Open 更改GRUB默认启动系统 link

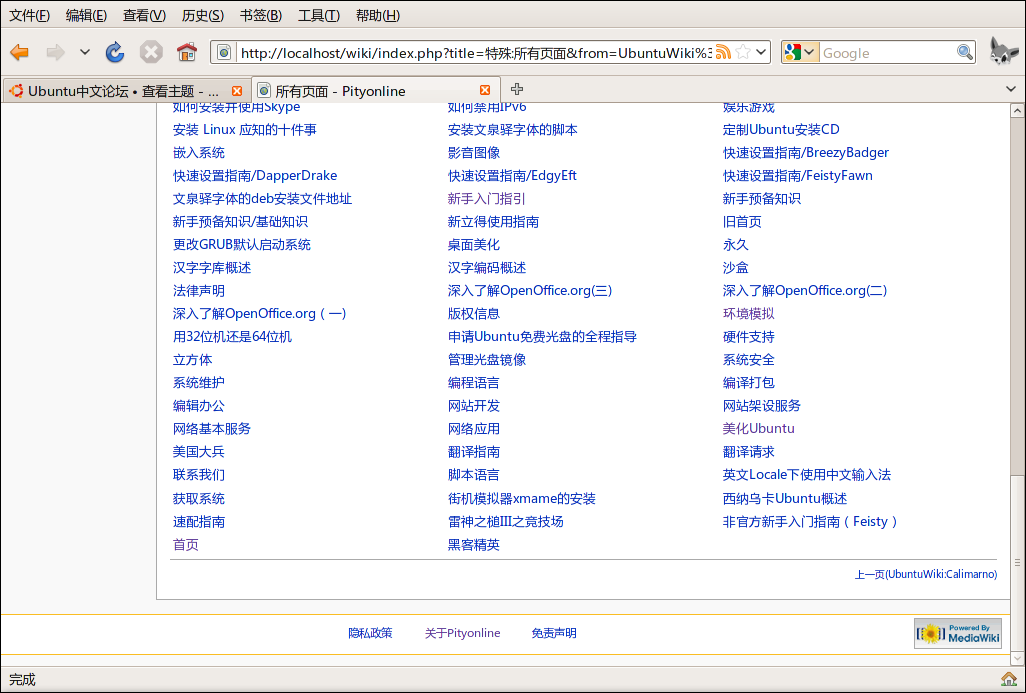241,245
